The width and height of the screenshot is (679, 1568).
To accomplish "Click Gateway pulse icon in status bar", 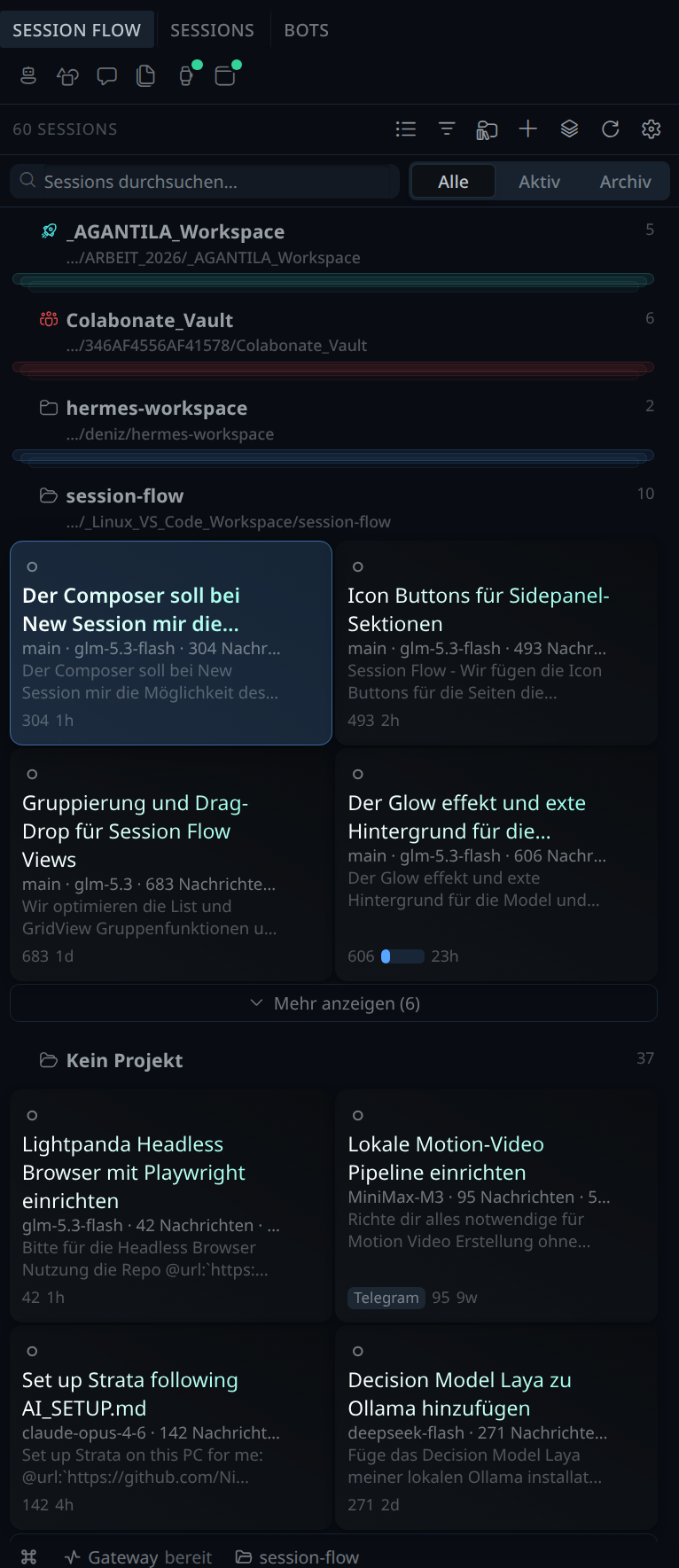I will 73,1556.
